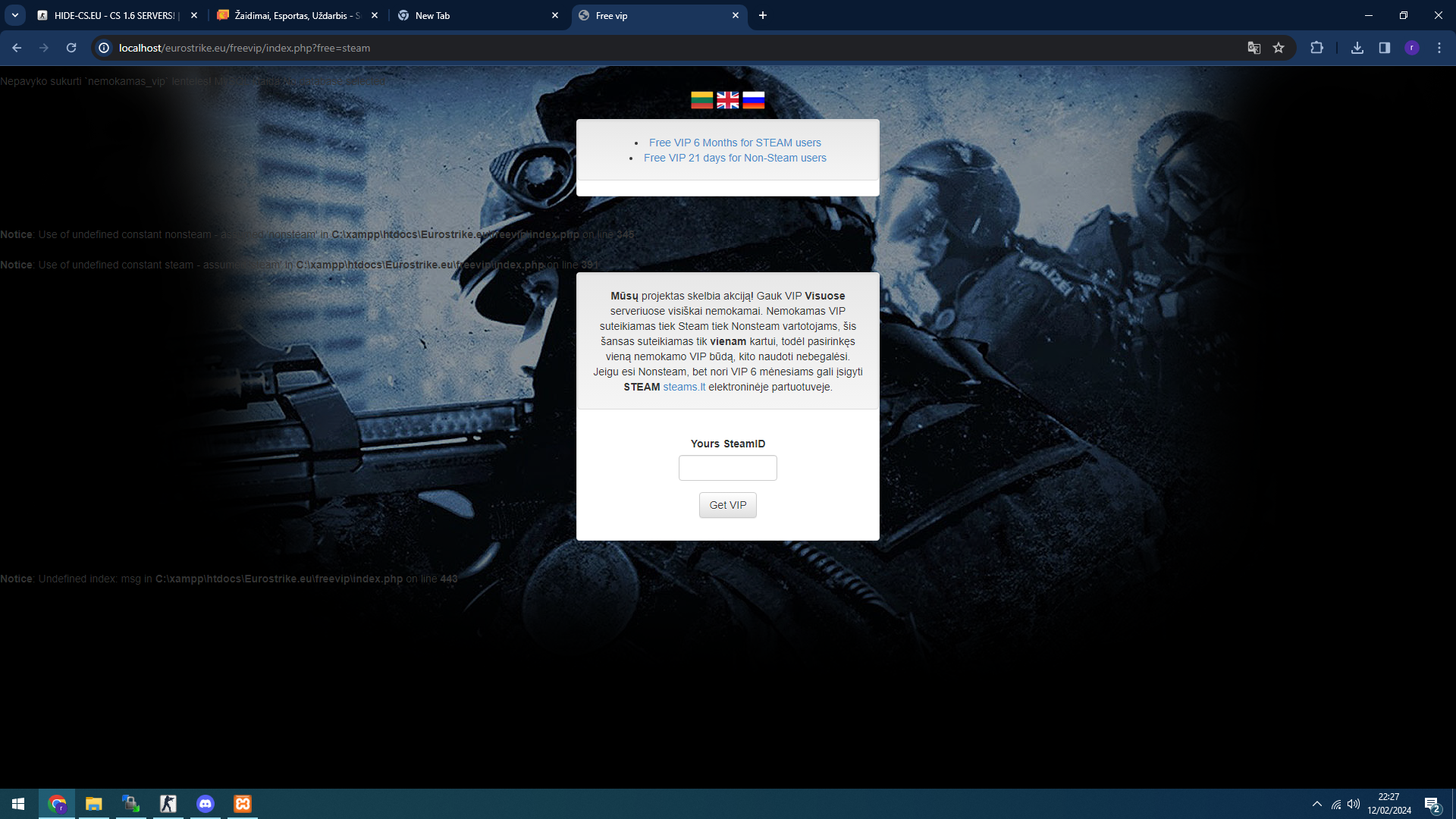Screen dimensions: 1456x819
Task: Show hidden system tray icons chevron
Action: click(x=1316, y=804)
